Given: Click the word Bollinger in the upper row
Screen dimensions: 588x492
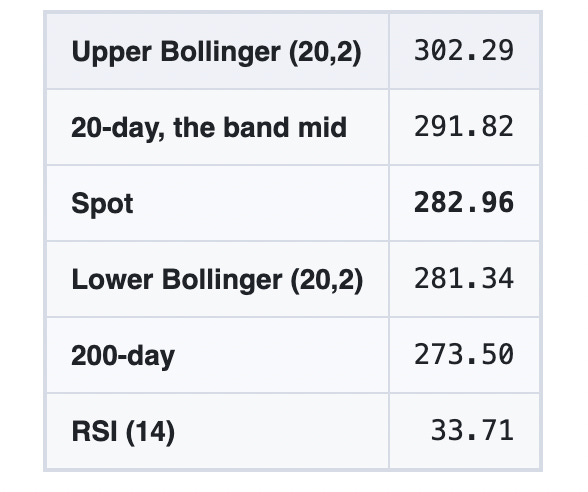Looking at the screenshot, I should 220,52.
